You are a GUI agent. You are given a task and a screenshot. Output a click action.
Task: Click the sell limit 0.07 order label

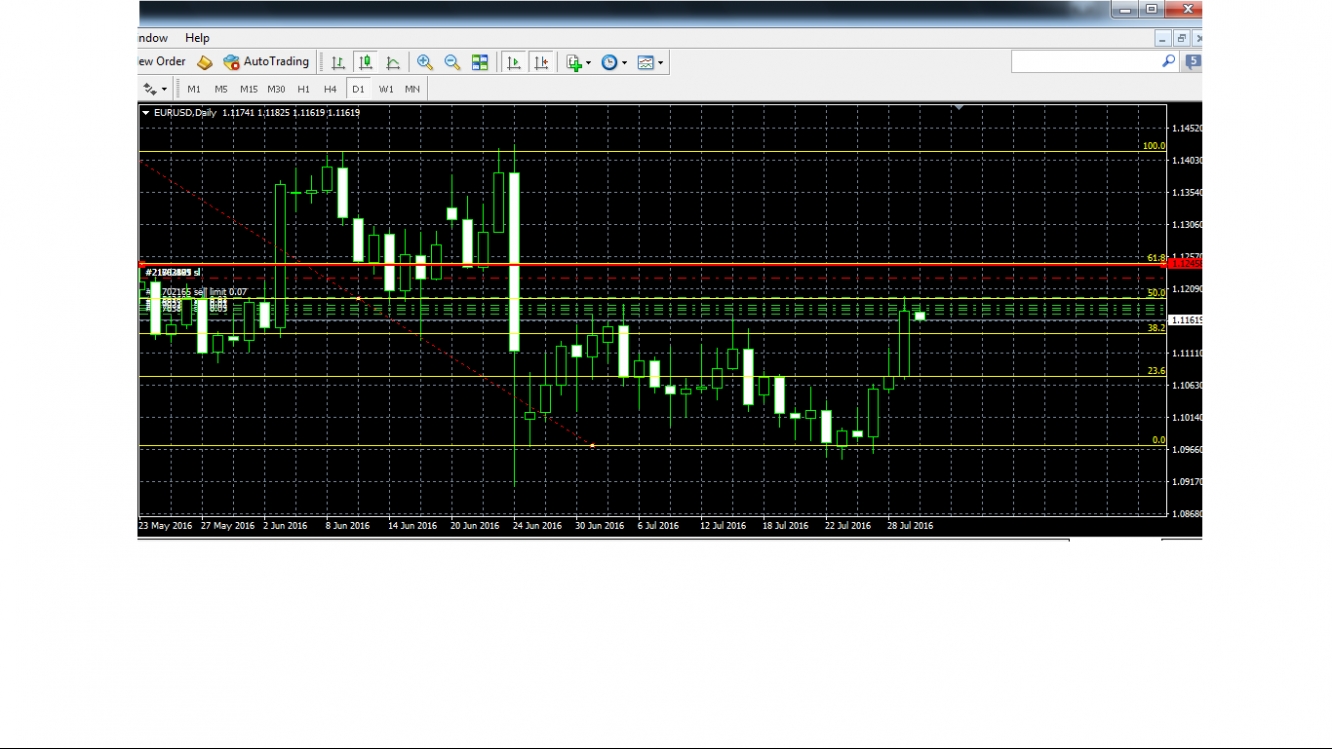point(198,292)
